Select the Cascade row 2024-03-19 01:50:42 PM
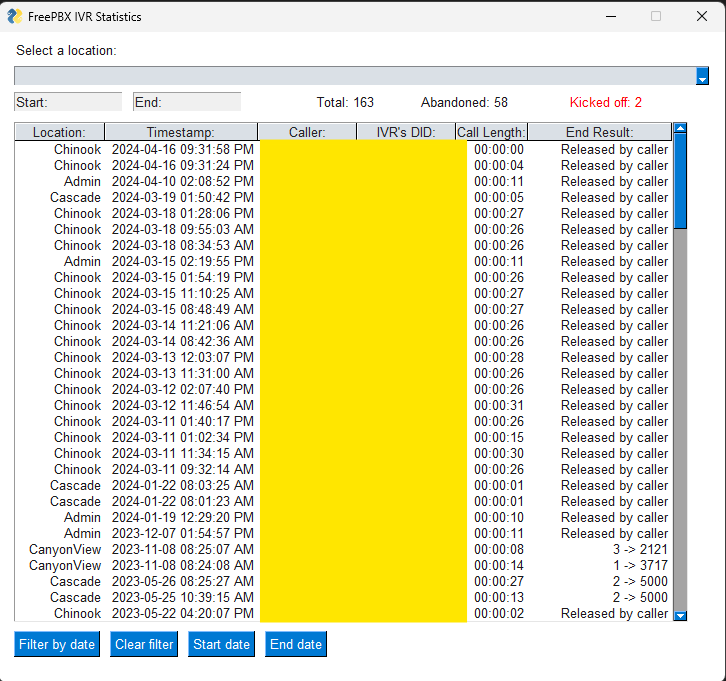The height and width of the screenshot is (681, 726). click(343, 197)
